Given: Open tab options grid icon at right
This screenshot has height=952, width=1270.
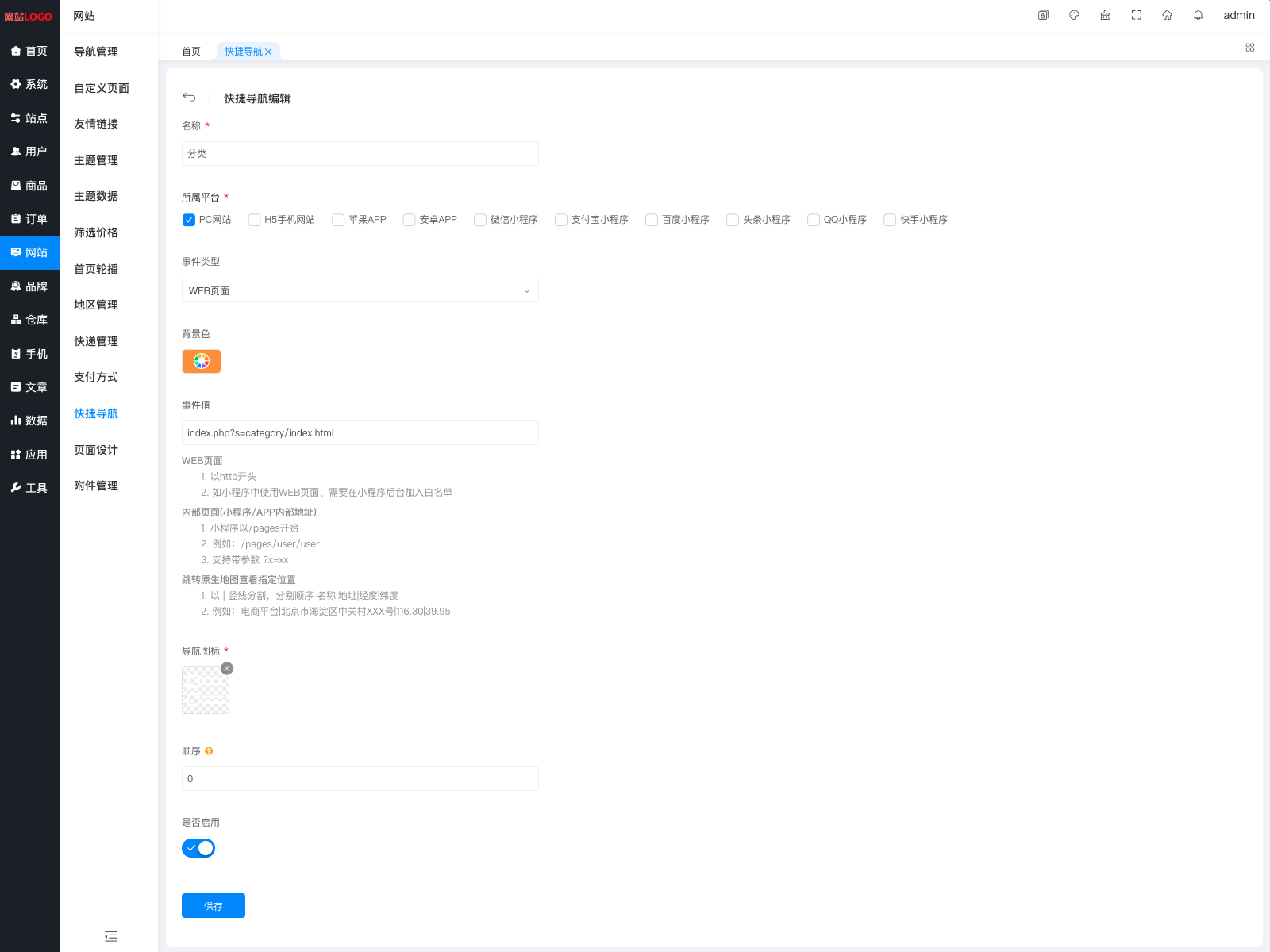Looking at the screenshot, I should click(1249, 48).
